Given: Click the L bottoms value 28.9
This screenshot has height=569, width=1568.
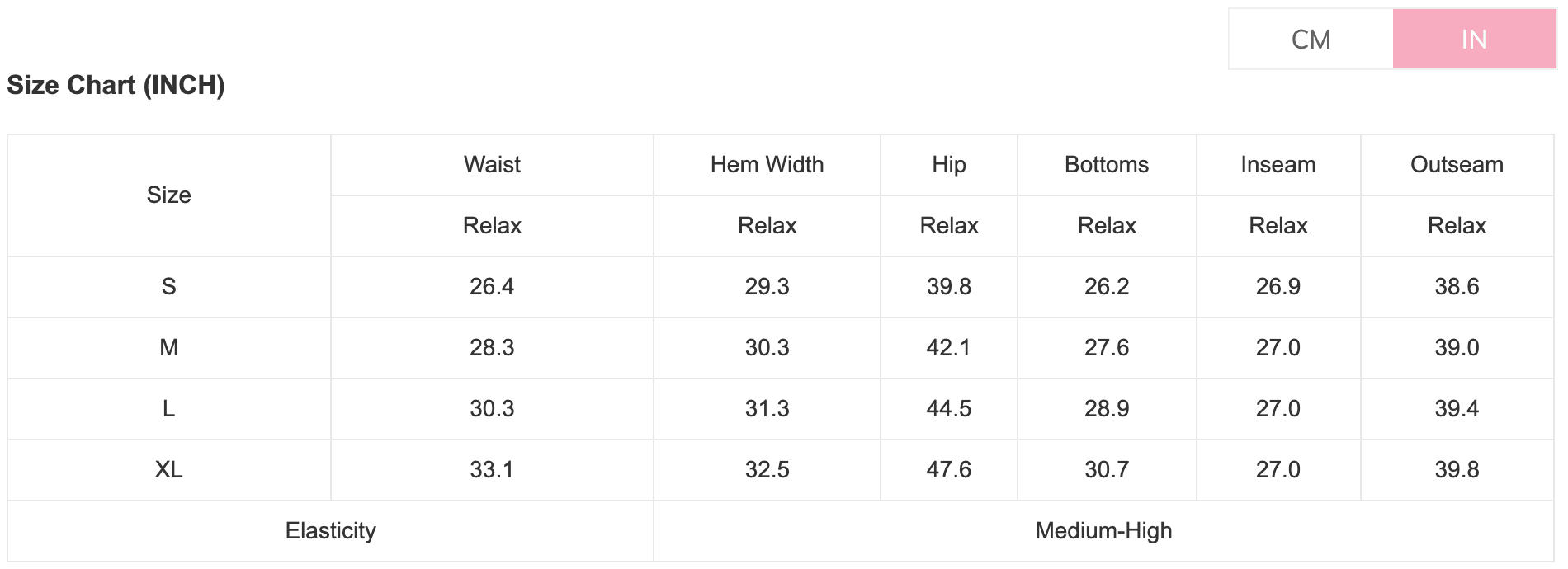Looking at the screenshot, I should 1106,409.
